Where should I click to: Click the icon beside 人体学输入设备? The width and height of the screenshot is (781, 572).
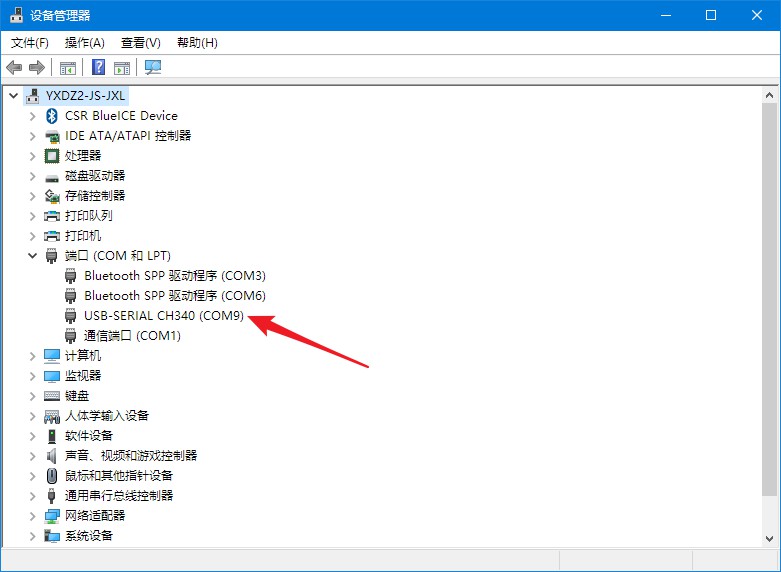click(52, 416)
